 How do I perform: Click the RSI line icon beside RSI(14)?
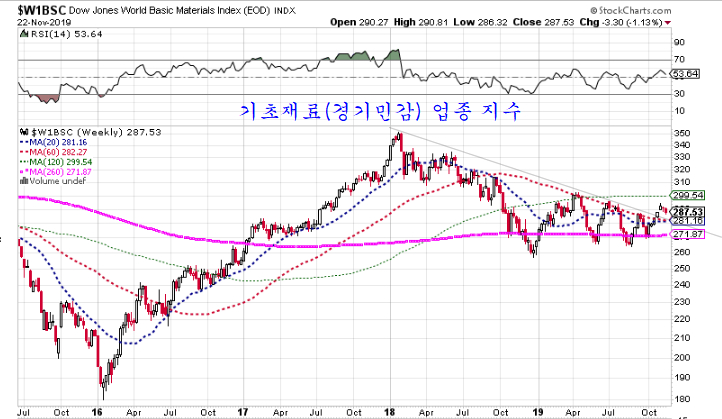(24, 34)
